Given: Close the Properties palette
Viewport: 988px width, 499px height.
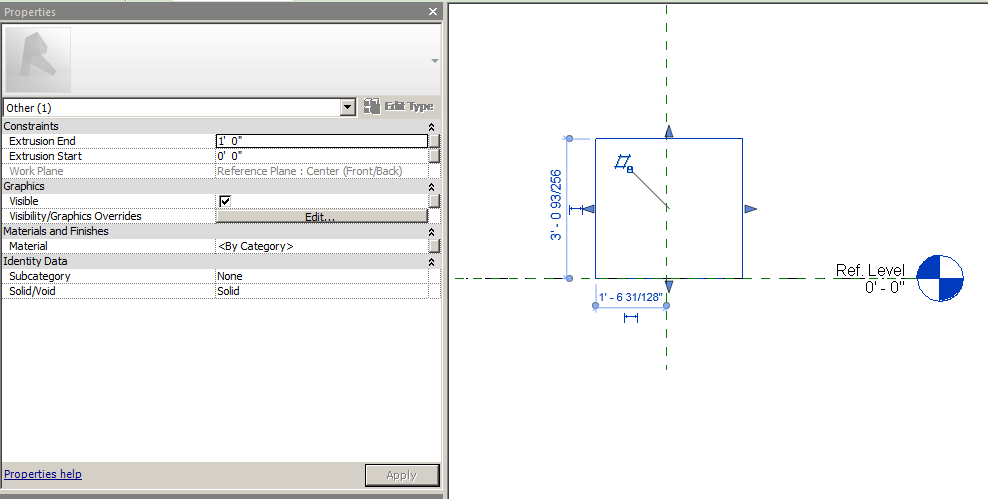Looking at the screenshot, I should point(432,11).
